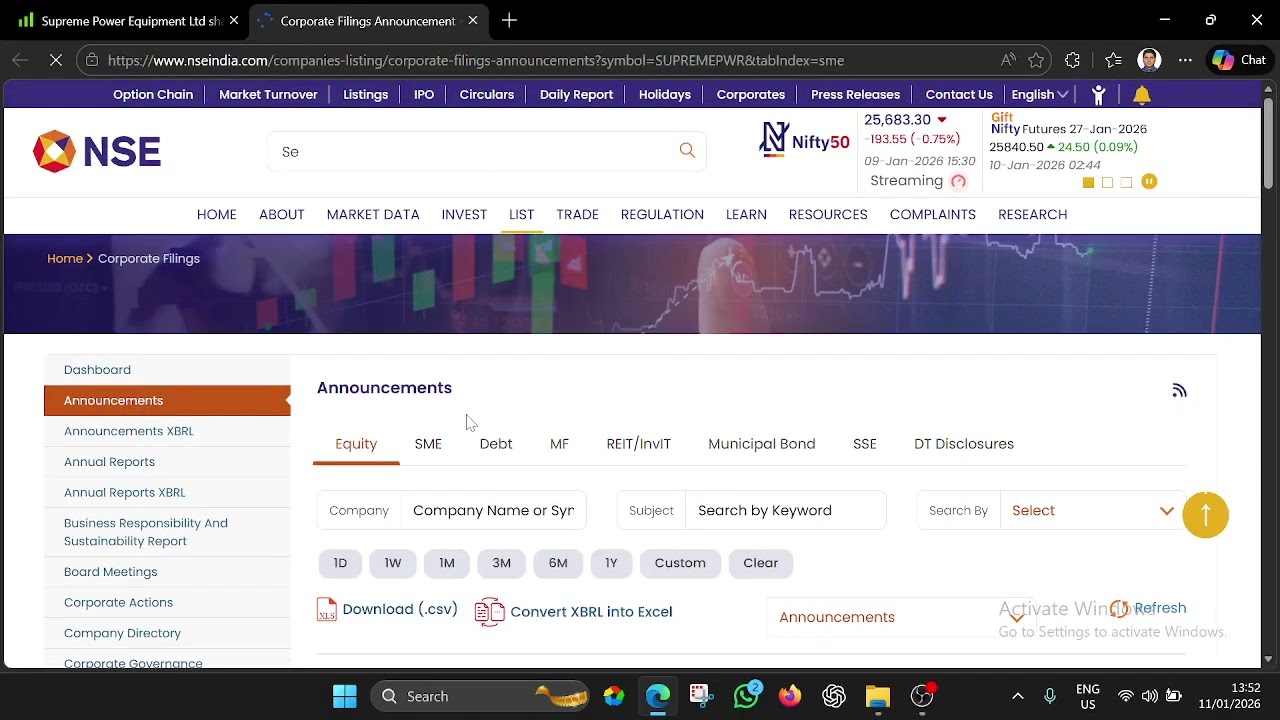Switch to the Debt tab
Screen dimensions: 1280x720
point(496,444)
